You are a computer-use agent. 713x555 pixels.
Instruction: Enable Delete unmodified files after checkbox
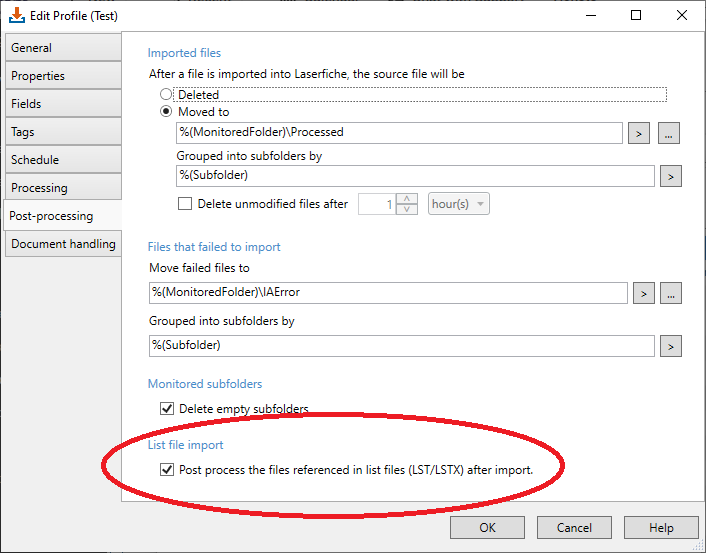(185, 204)
